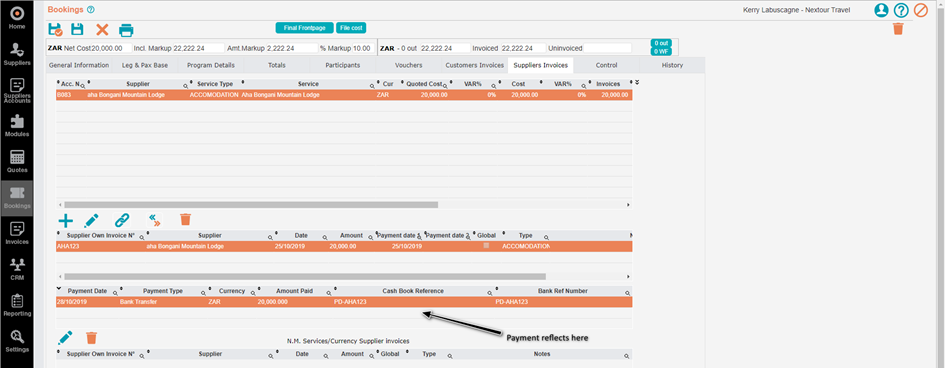Viewport: 945px width, 368px height.
Task: Click the double-arrows transfer icon
Action: coord(154,220)
